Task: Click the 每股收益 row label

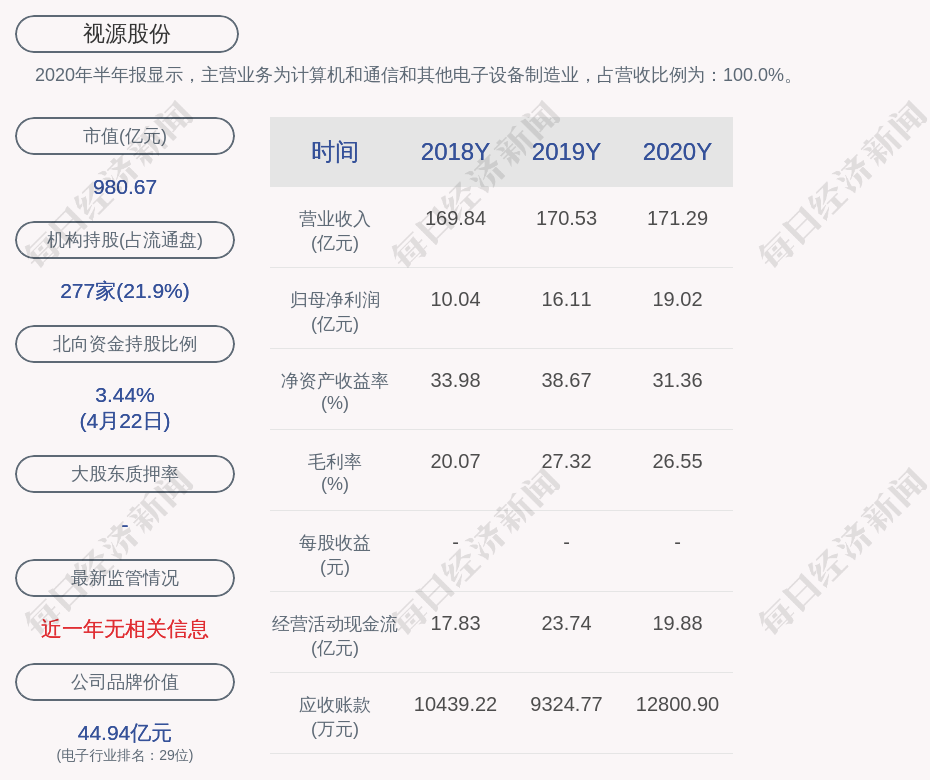Action: point(335,555)
